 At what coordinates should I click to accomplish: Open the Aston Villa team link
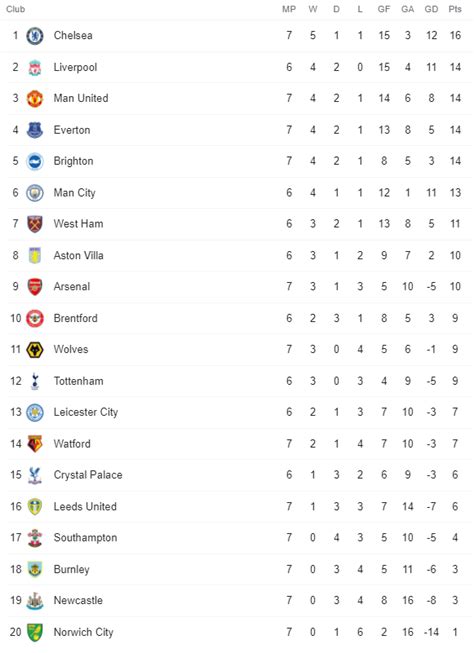coord(78,256)
